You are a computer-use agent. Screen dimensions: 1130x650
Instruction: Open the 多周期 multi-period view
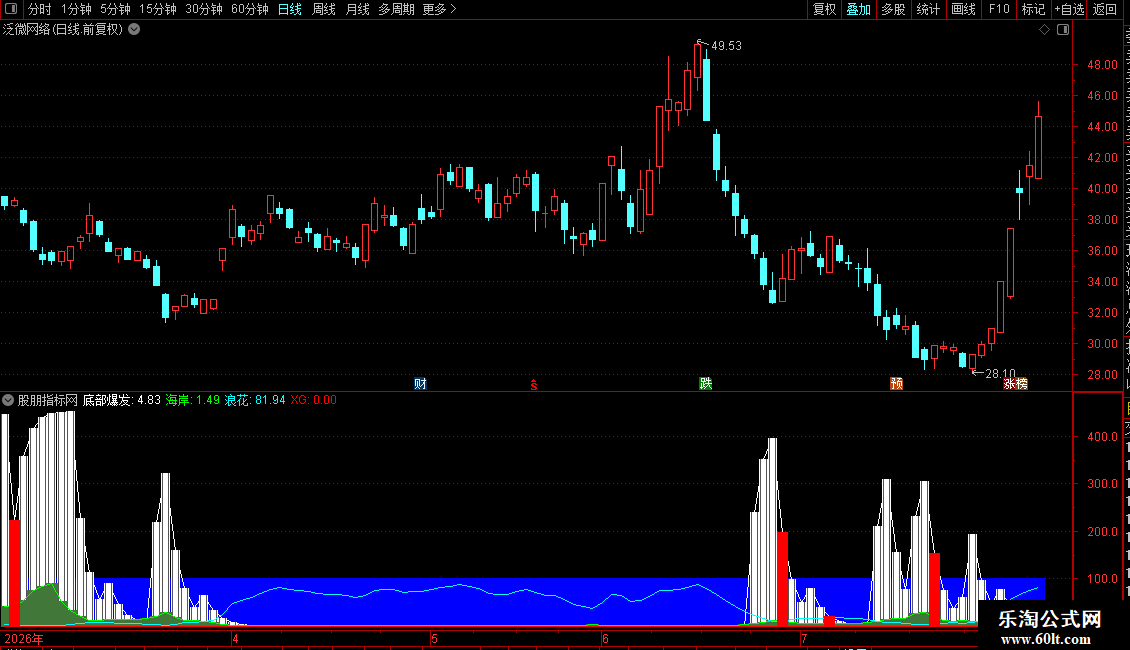[396, 9]
